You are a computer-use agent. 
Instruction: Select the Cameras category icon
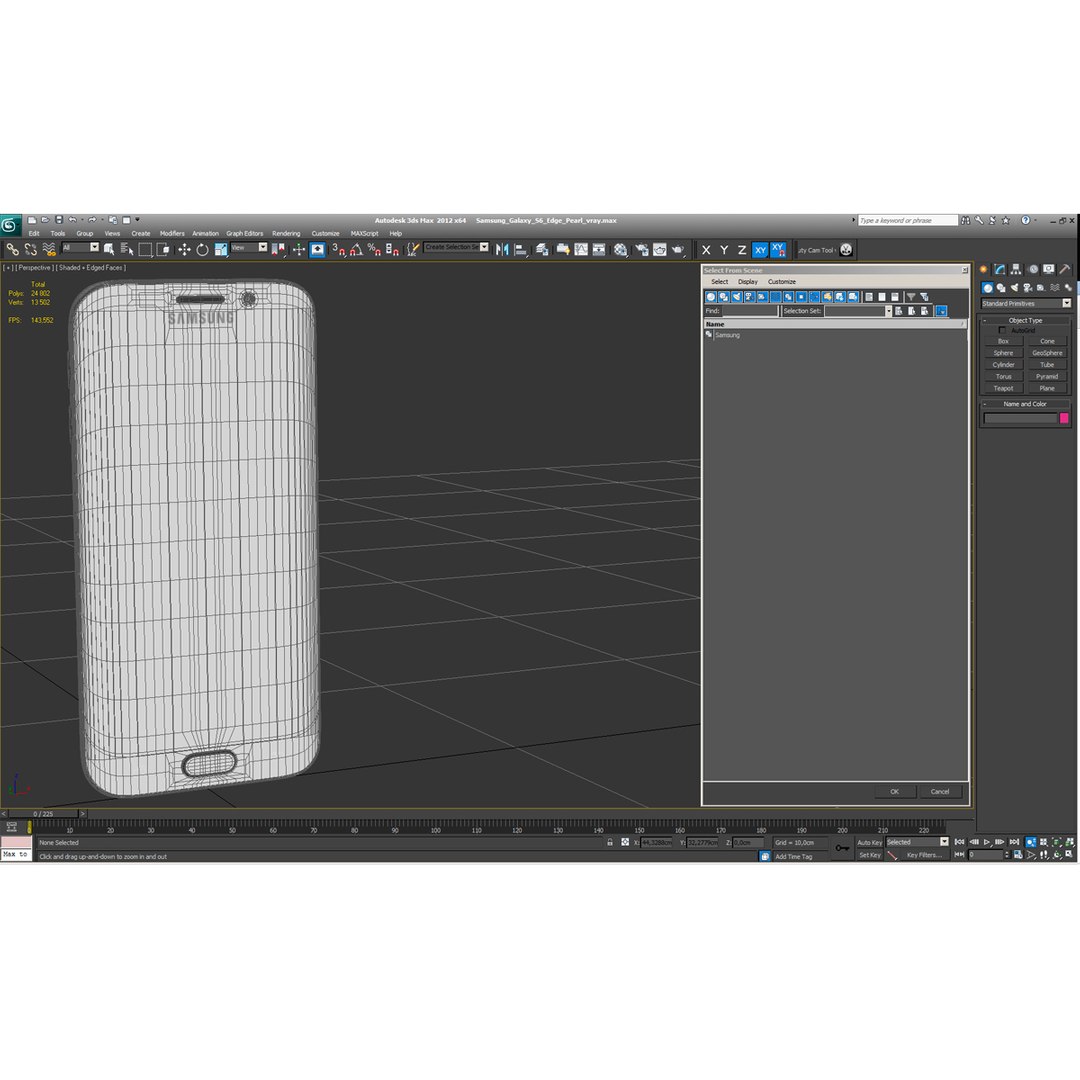[1028, 288]
